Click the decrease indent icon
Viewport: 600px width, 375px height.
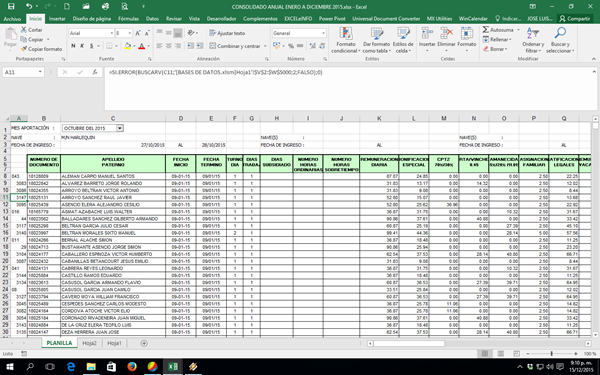[x=190, y=46]
